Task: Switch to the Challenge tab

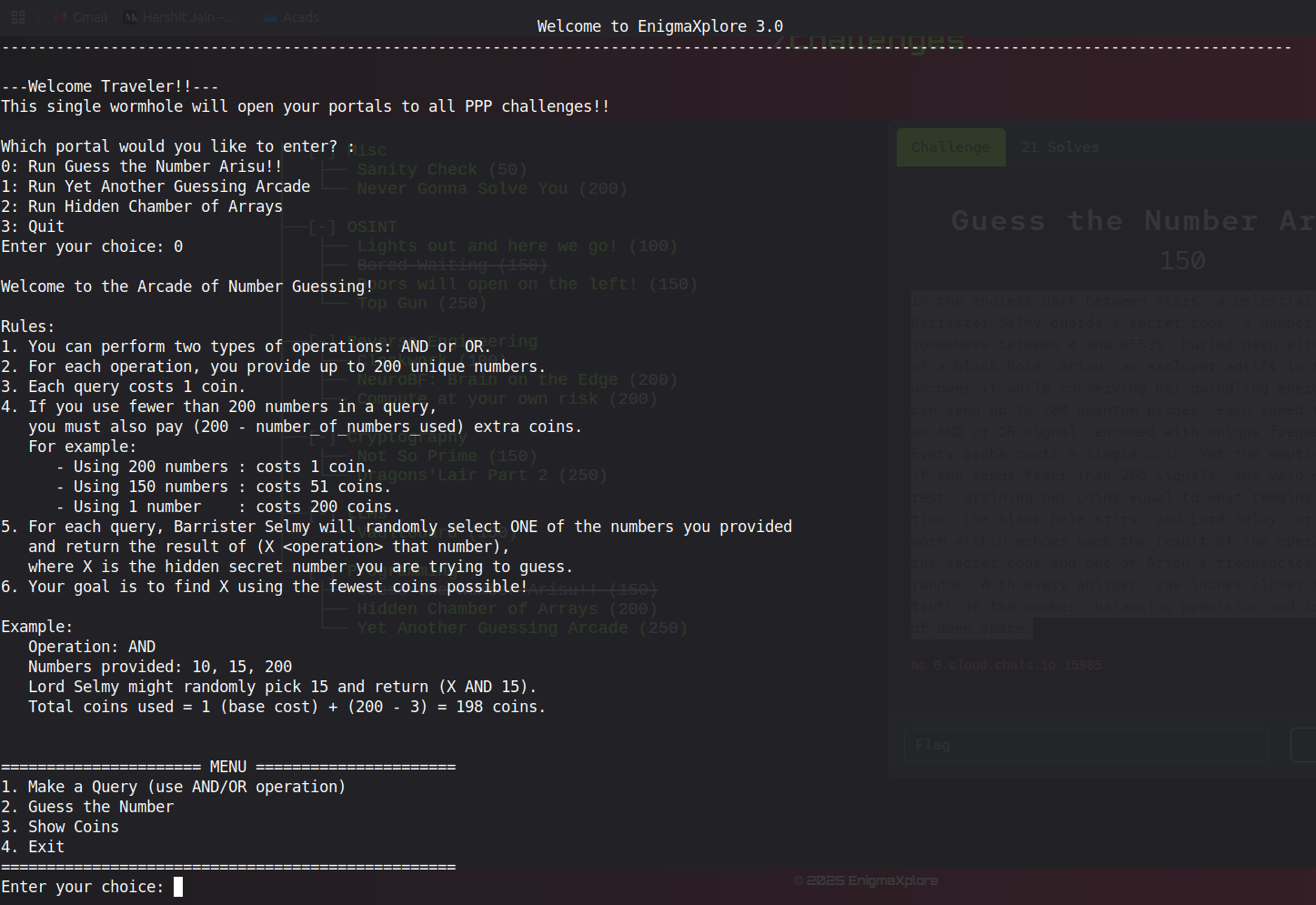Action: 950,147
